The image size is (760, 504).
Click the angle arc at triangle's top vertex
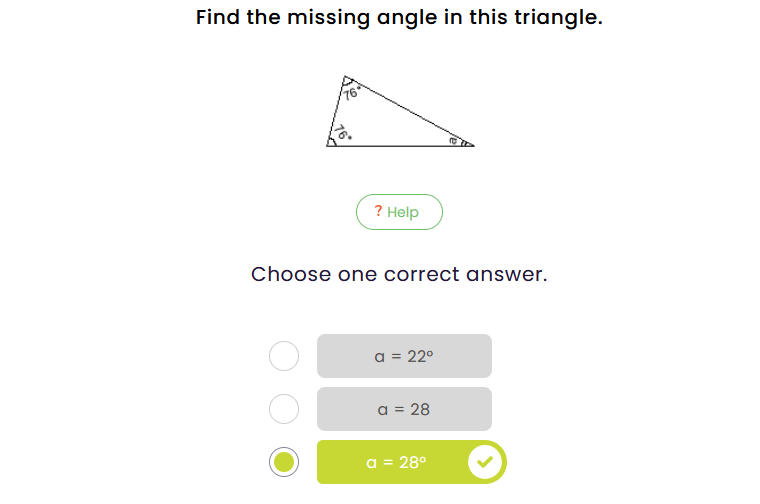pos(348,83)
